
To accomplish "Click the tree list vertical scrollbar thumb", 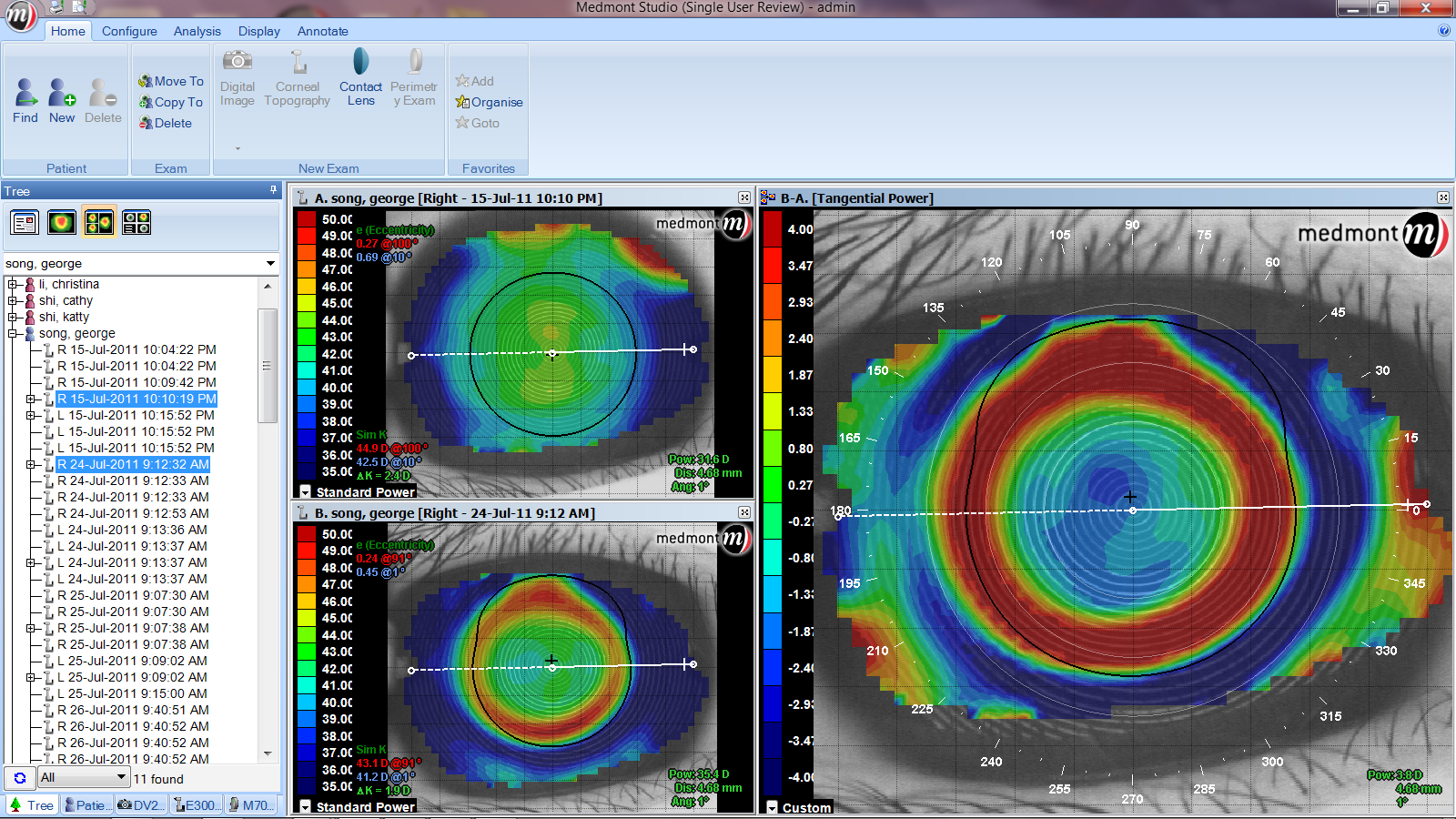I will [268, 365].
